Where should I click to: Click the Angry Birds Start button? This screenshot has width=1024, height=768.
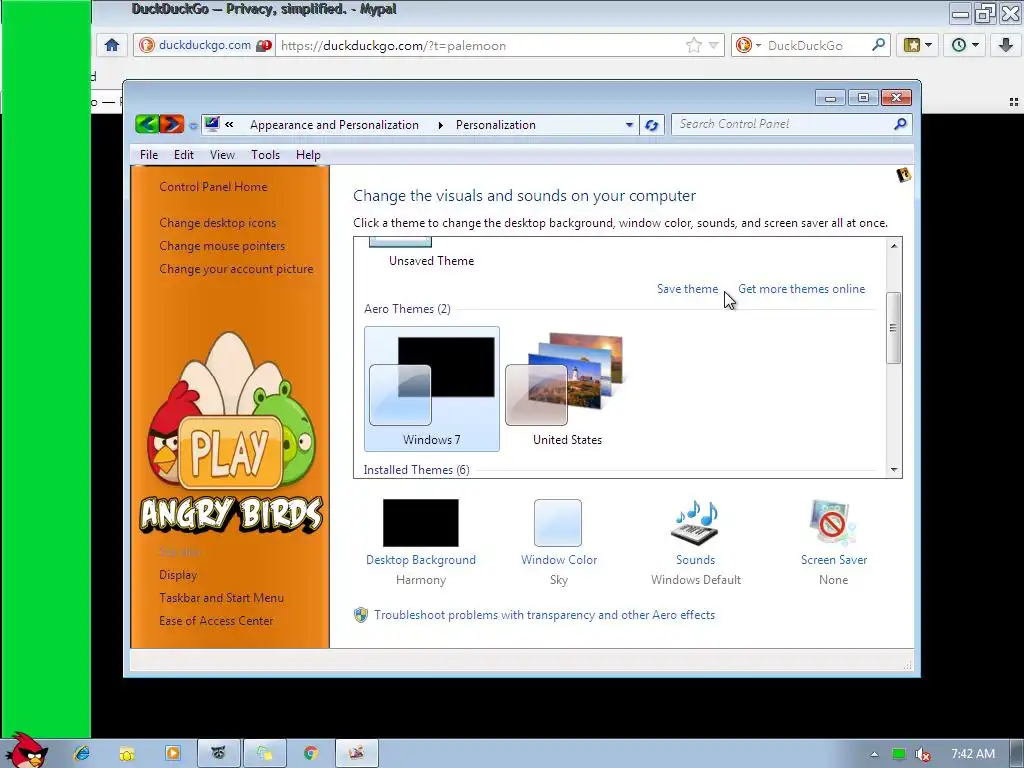[x=26, y=750]
